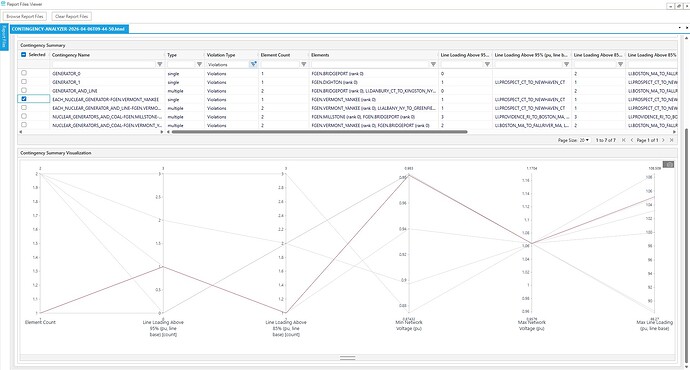Go to previous page of results
This screenshot has height=370, width=690.
pos(632,140)
